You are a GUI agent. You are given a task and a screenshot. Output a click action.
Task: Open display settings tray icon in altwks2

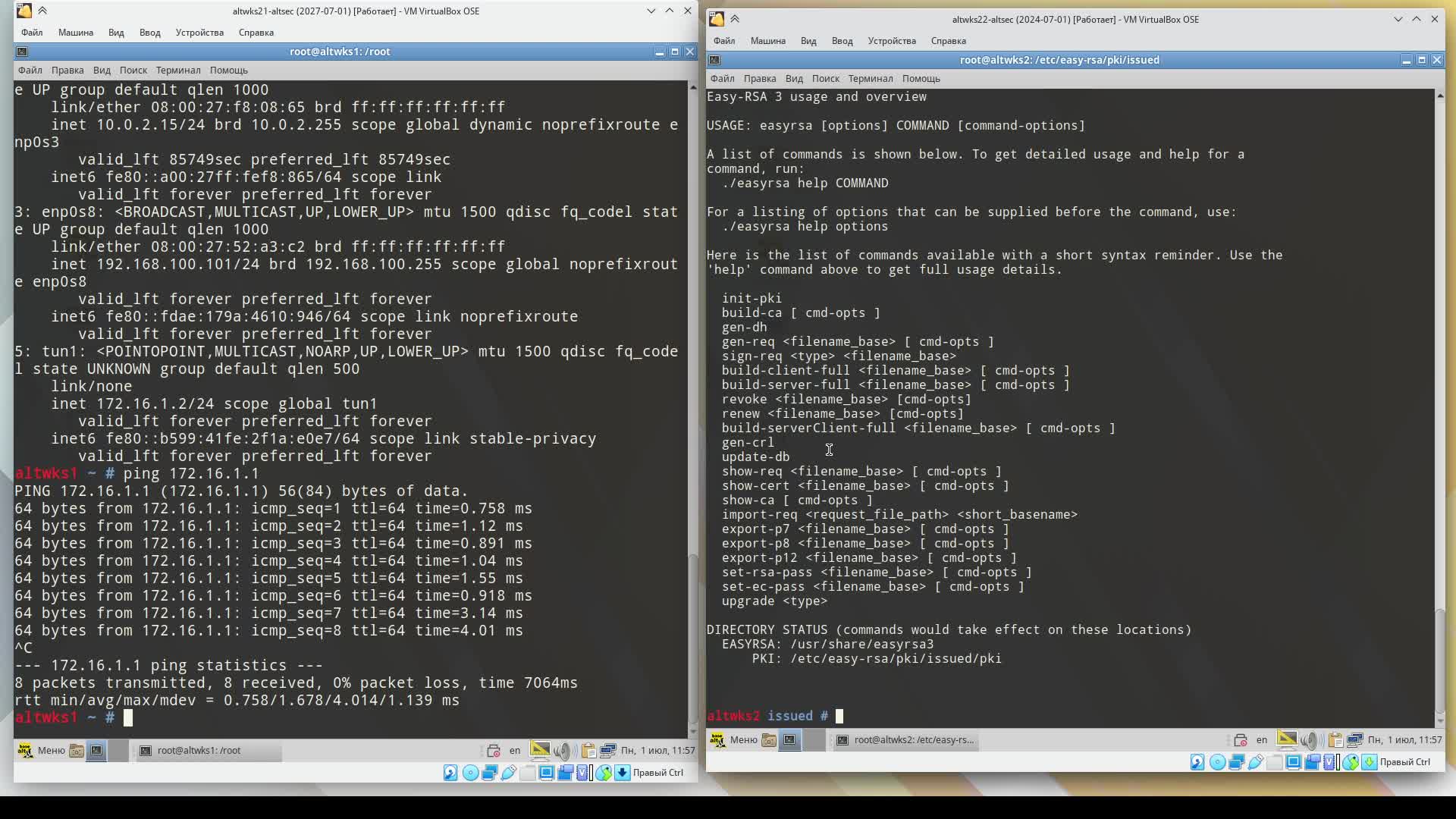pyautogui.click(x=1287, y=739)
